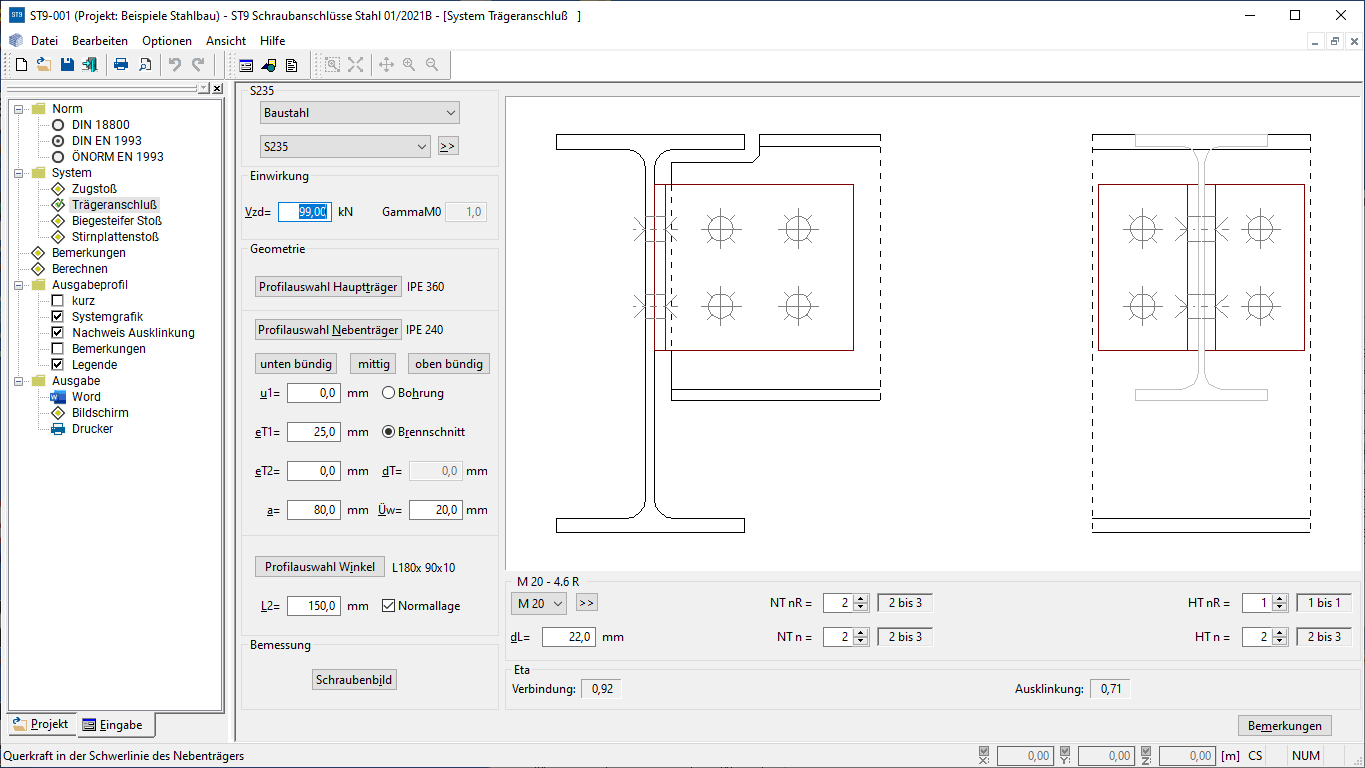Select the pan move arrows icon

[x=386, y=65]
